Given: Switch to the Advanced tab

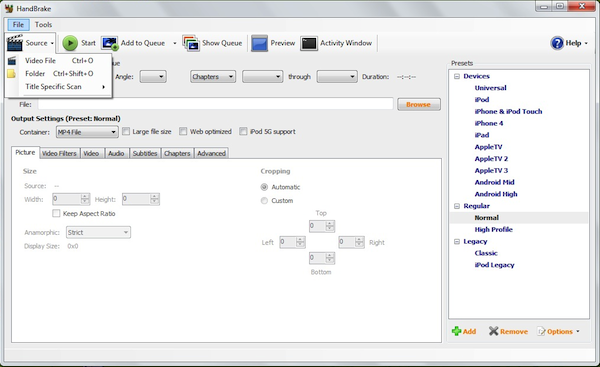Looking at the screenshot, I should click(x=211, y=153).
